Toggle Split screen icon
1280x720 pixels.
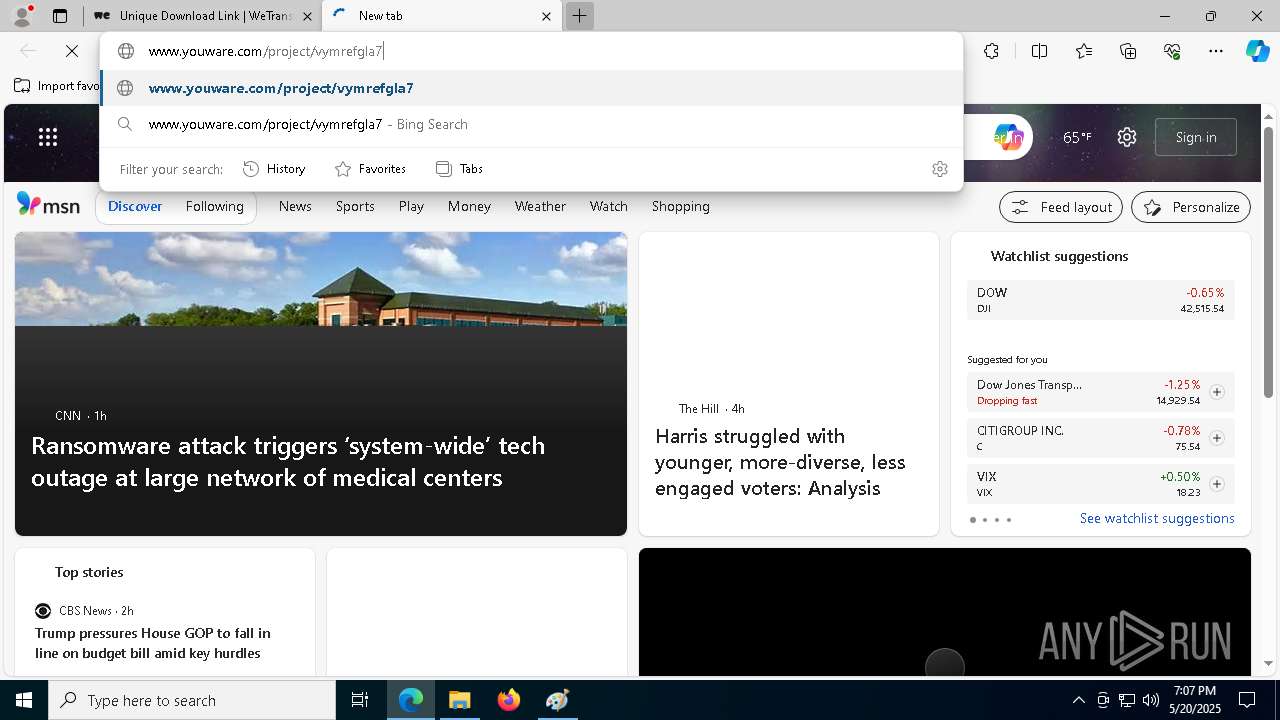click(x=1039, y=51)
